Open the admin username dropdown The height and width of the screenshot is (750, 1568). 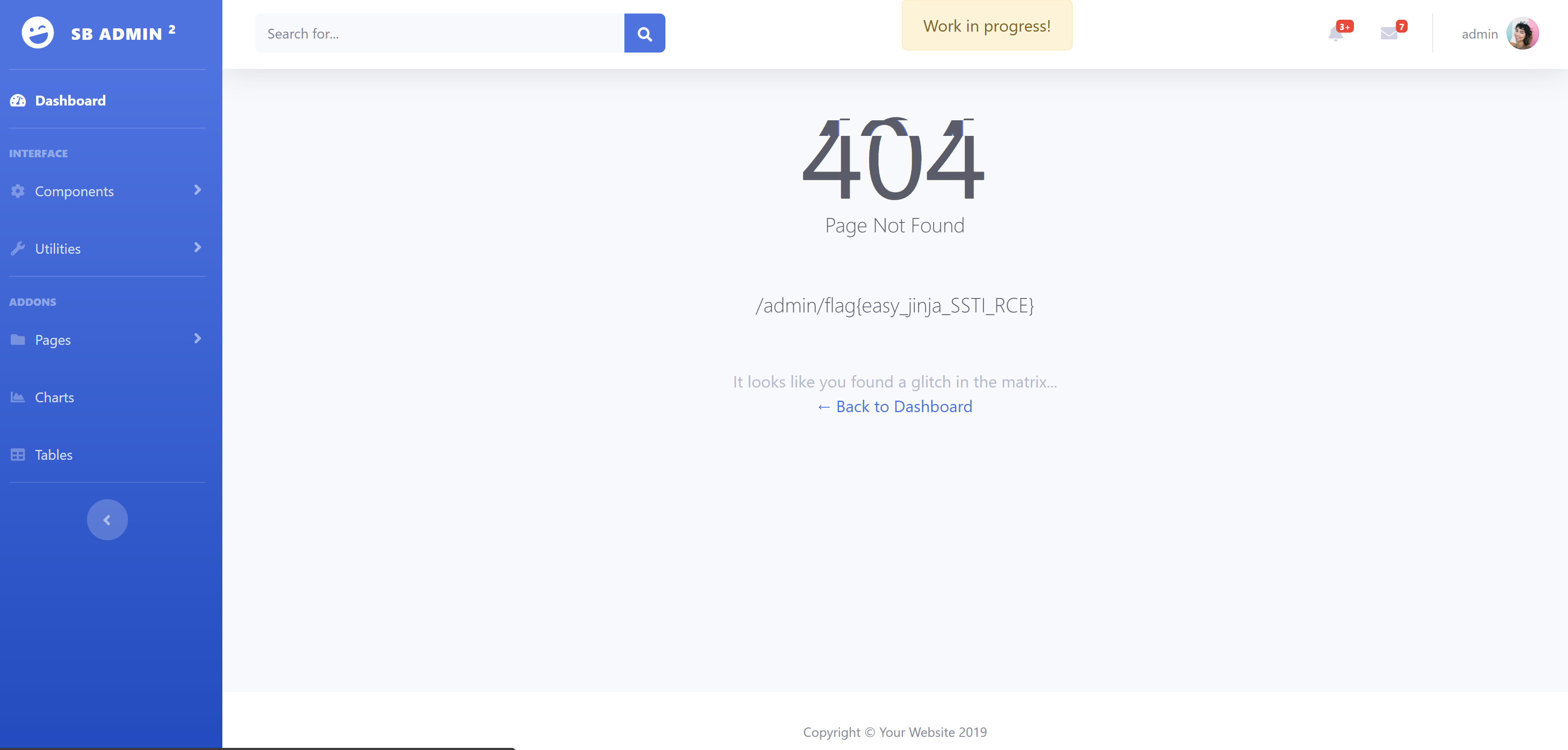point(1479,34)
